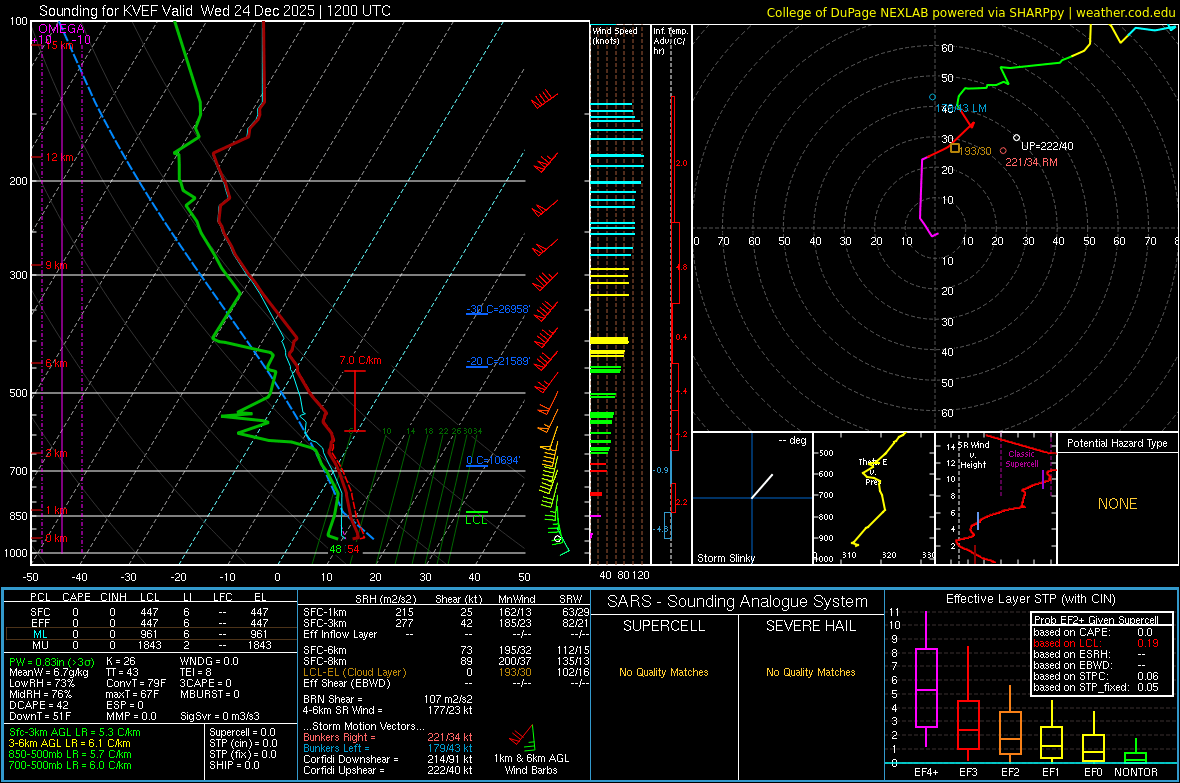Click the 221/34 RM hodograph label

click(x=1031, y=162)
